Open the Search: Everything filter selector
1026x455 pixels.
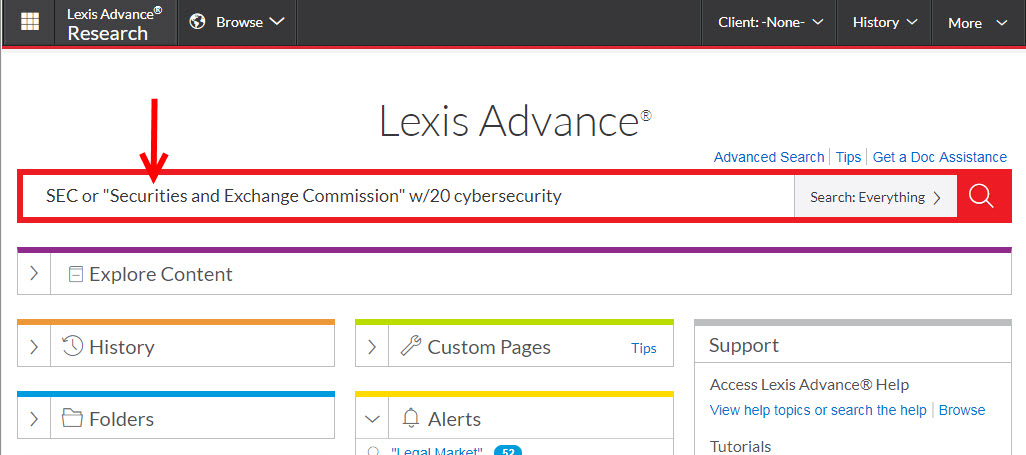pos(876,196)
